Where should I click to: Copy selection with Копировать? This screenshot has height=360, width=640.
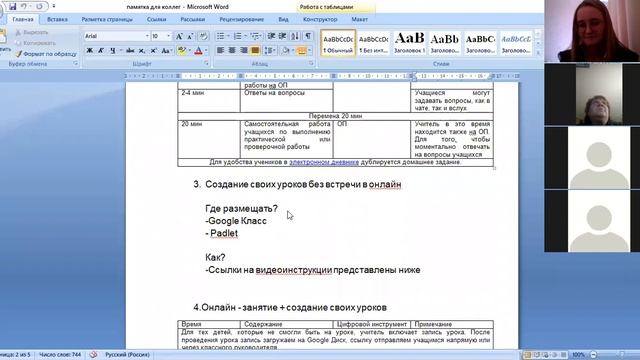click(36, 43)
